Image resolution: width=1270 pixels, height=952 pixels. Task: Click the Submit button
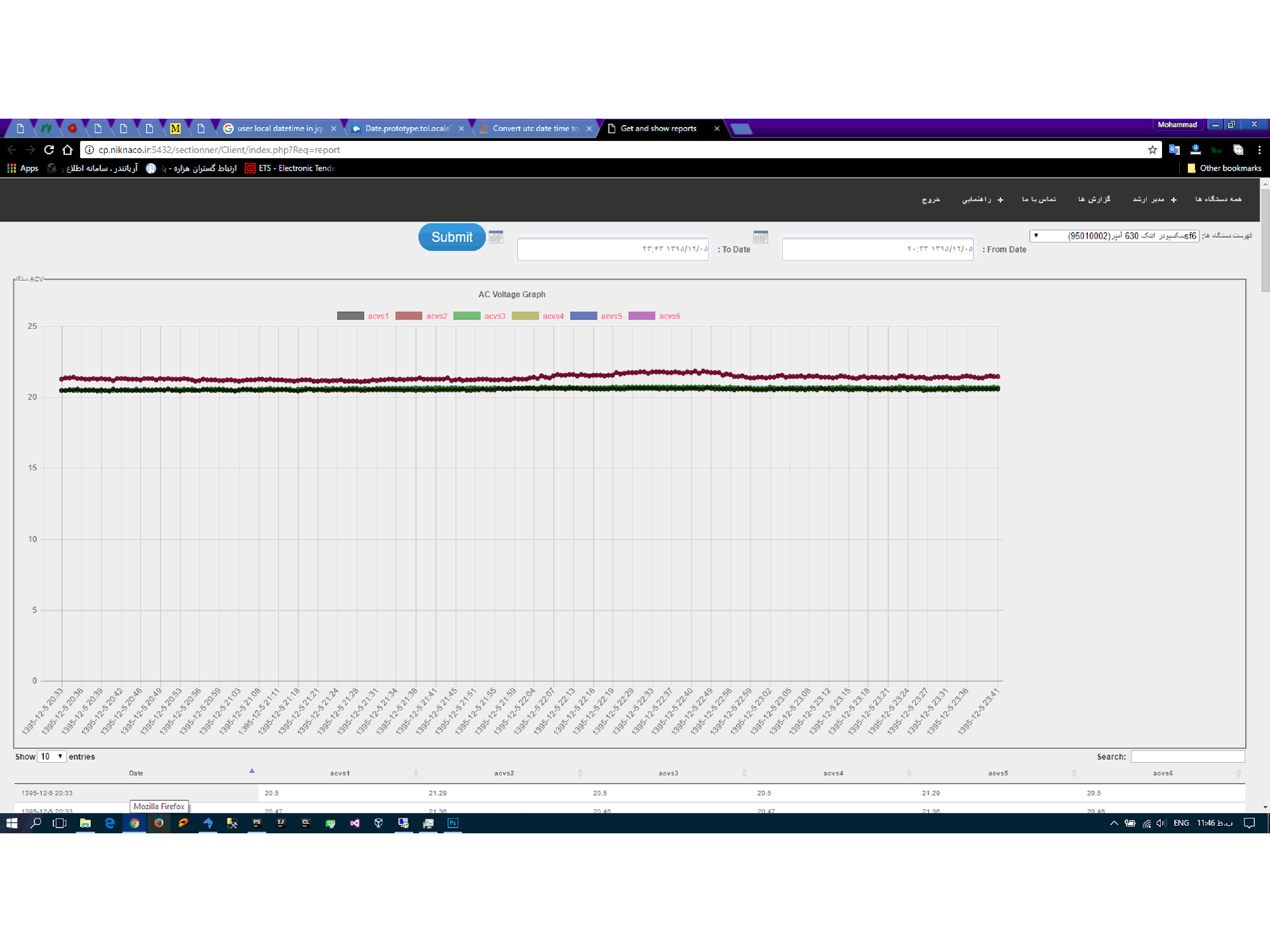(451, 237)
